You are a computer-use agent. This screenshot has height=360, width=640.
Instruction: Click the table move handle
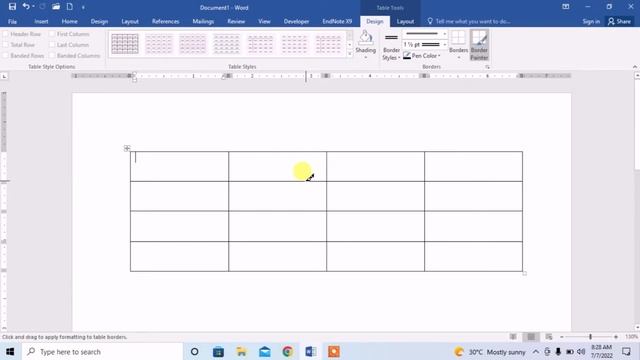click(x=127, y=148)
